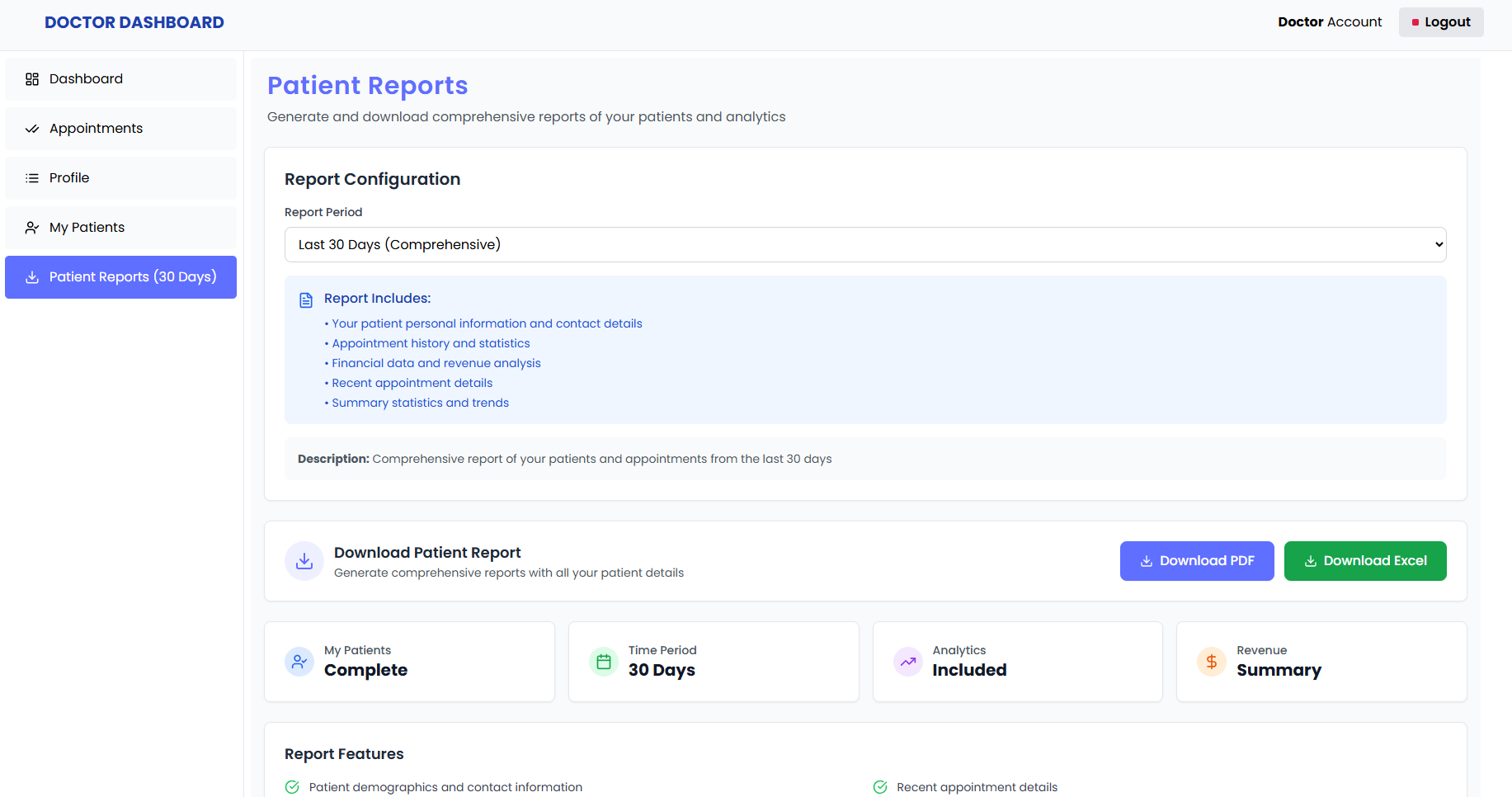Viewport: 1512px width, 797px height.
Task: Click the Appointments double-check icon
Action: (x=32, y=129)
